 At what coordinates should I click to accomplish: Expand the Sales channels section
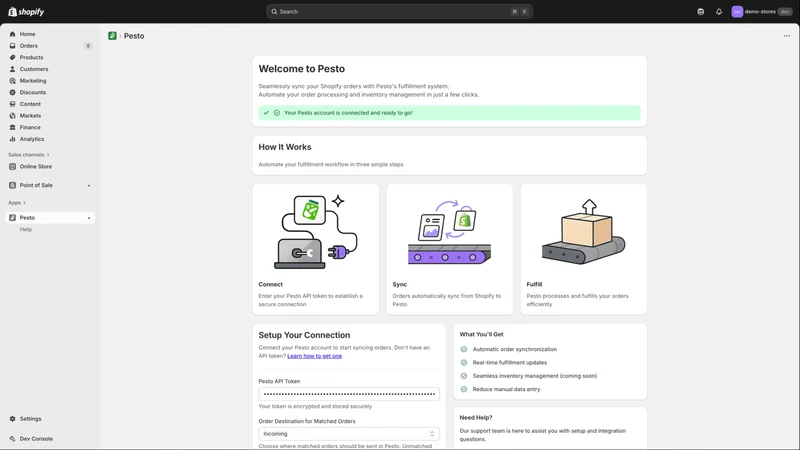point(29,155)
